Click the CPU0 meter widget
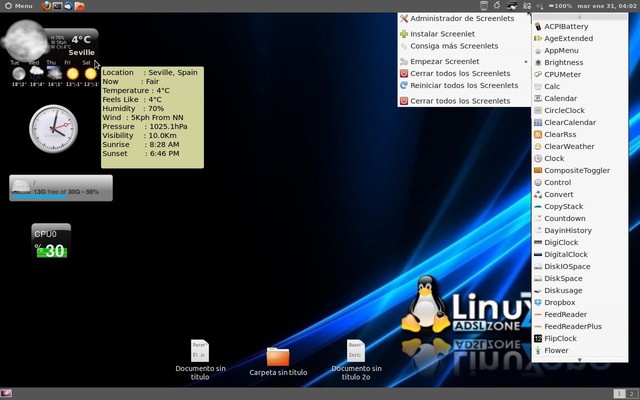Viewport: 640px width, 400px height. (x=51, y=241)
